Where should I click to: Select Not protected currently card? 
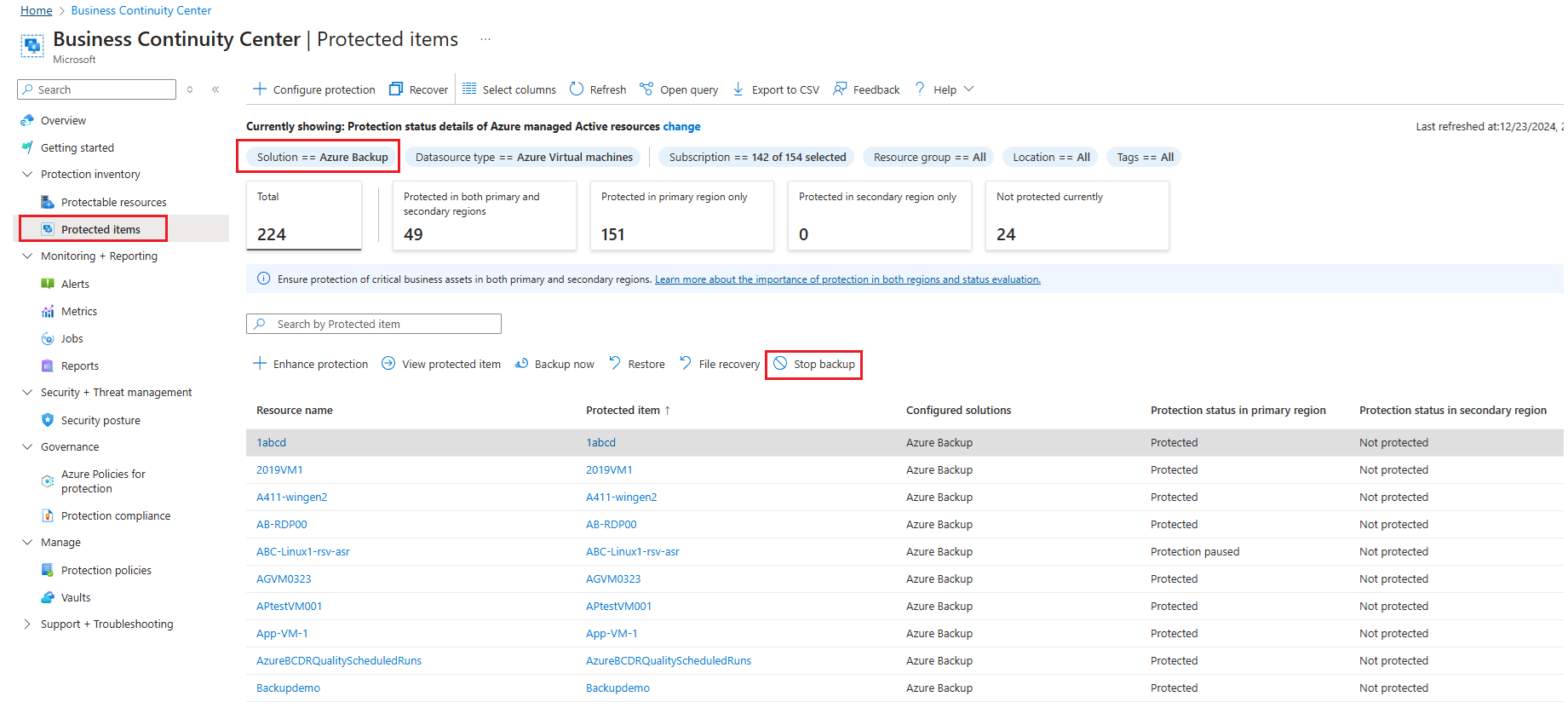pos(1077,216)
